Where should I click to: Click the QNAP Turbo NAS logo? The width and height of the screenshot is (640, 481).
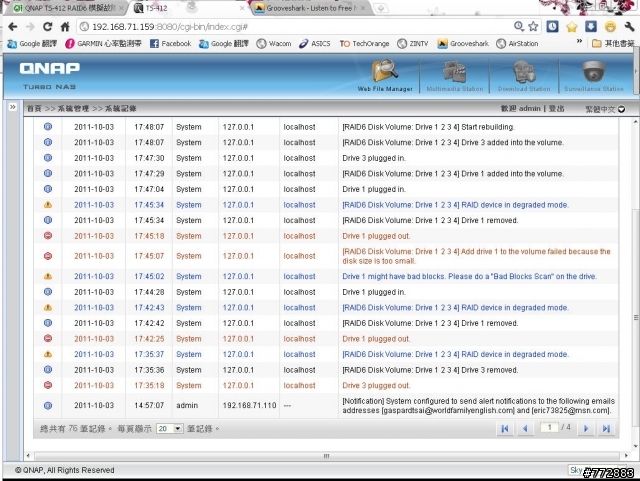pyautogui.click(x=49, y=75)
